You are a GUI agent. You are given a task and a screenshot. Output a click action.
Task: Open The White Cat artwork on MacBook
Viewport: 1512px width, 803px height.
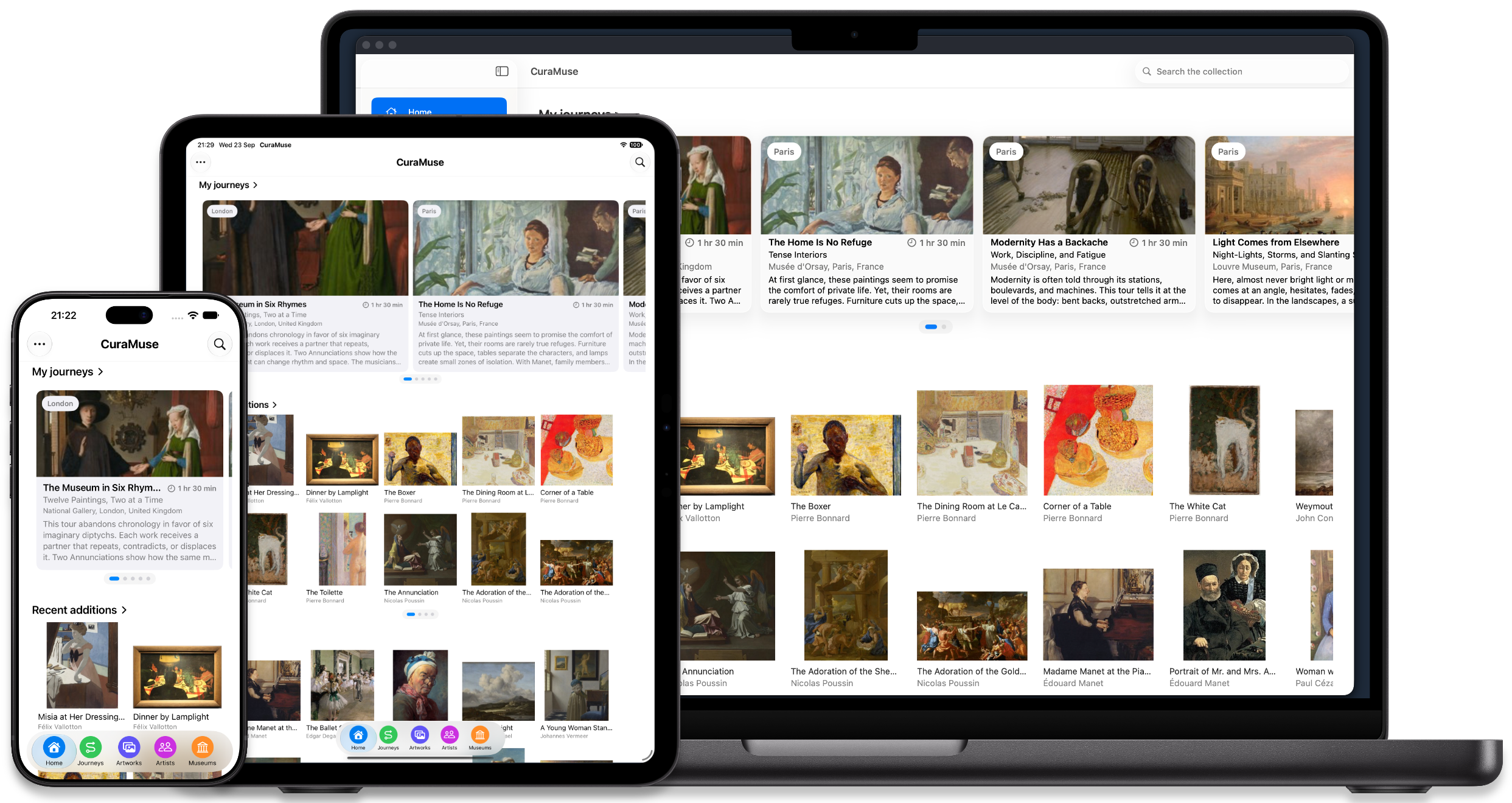point(1224,454)
